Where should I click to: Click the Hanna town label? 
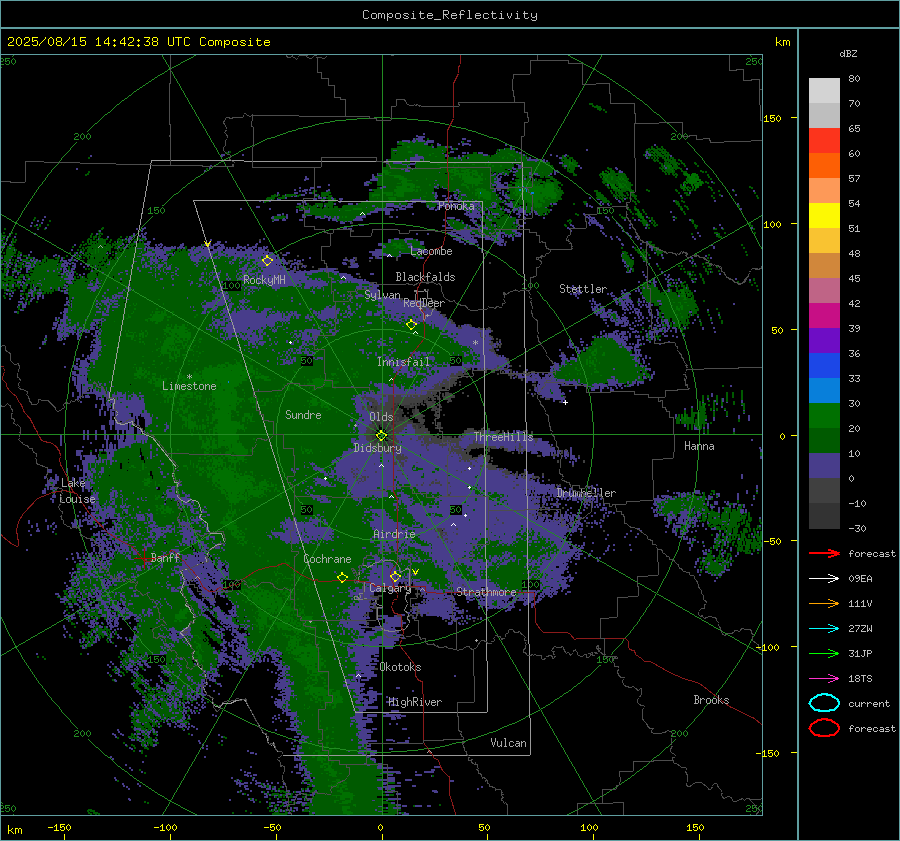[699, 446]
